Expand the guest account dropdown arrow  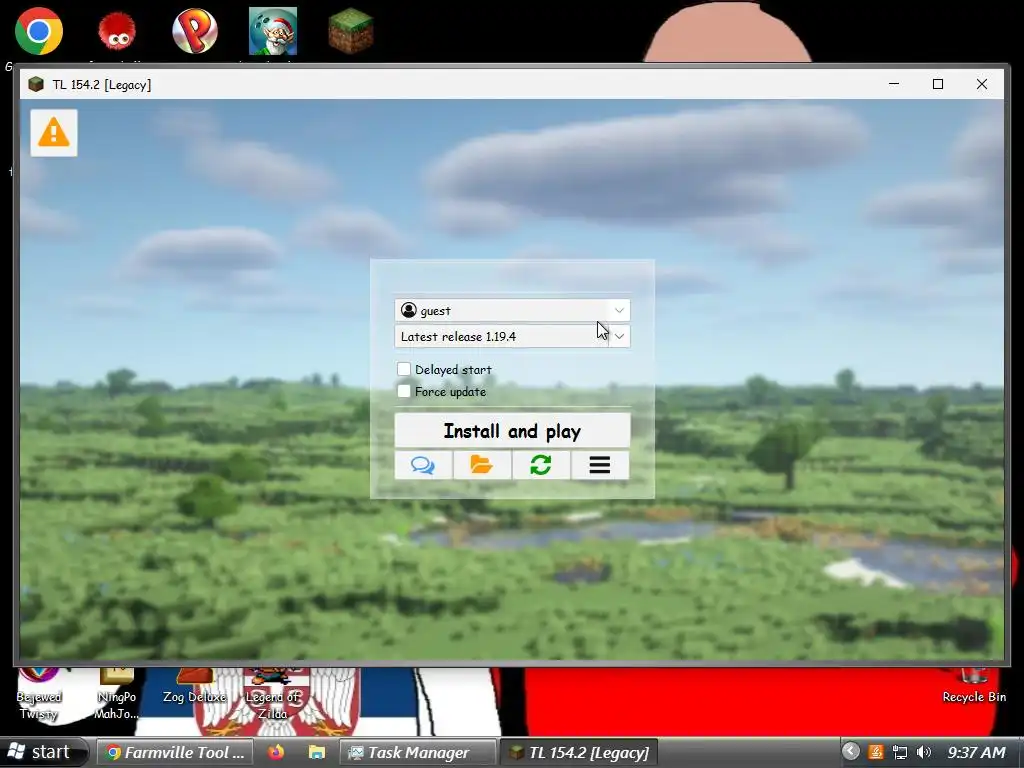[x=619, y=310]
